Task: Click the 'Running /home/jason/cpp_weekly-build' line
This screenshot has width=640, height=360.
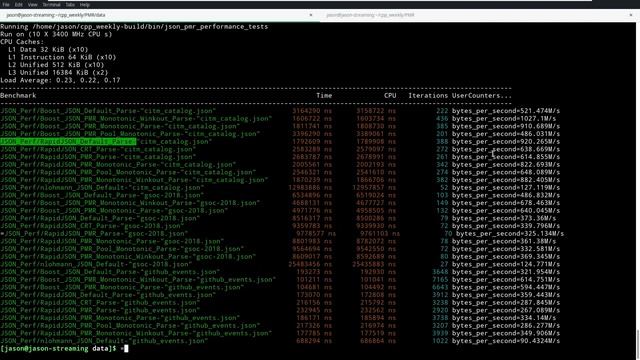Action: [134, 27]
